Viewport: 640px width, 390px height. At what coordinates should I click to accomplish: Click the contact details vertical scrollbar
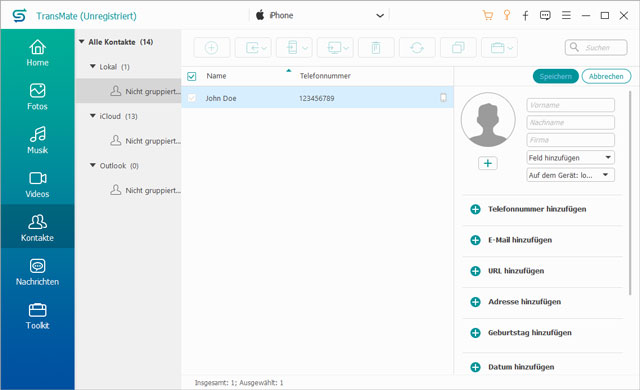[x=630, y=192]
